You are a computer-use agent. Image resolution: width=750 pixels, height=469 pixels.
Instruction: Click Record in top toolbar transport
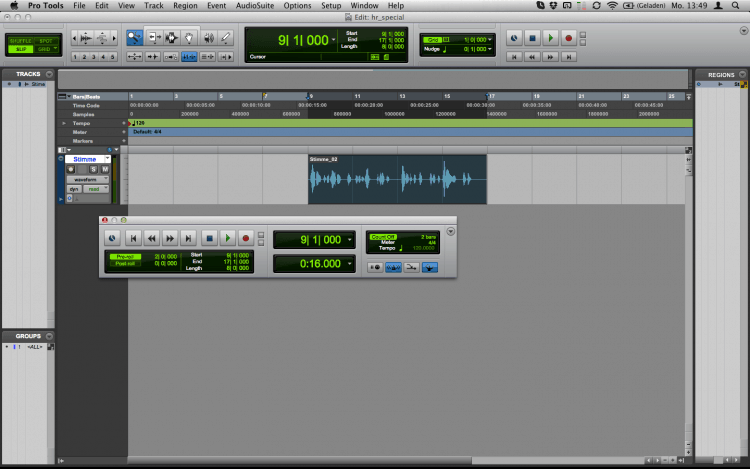[x=568, y=38]
